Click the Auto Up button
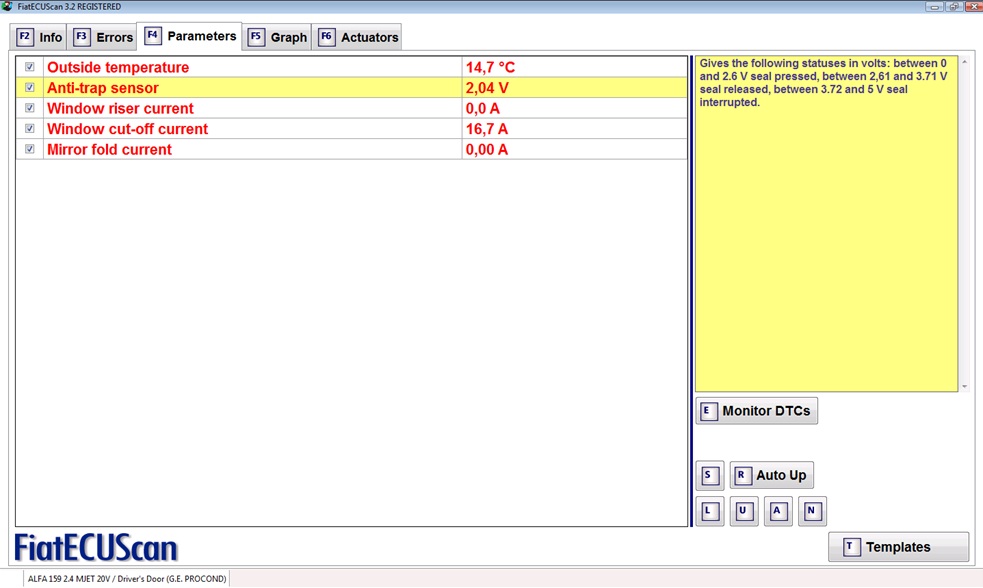The width and height of the screenshot is (983, 588). pyautogui.click(x=771, y=475)
